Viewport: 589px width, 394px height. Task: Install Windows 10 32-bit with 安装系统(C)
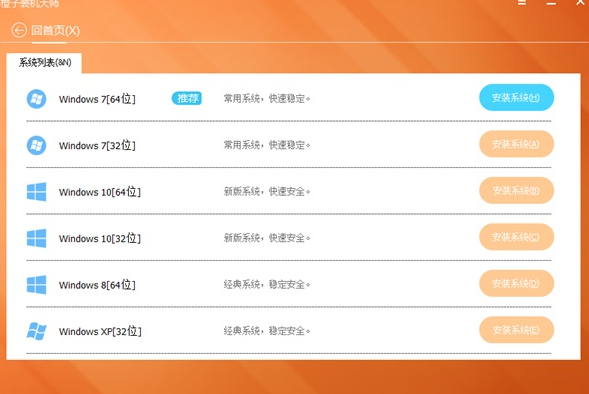point(516,237)
